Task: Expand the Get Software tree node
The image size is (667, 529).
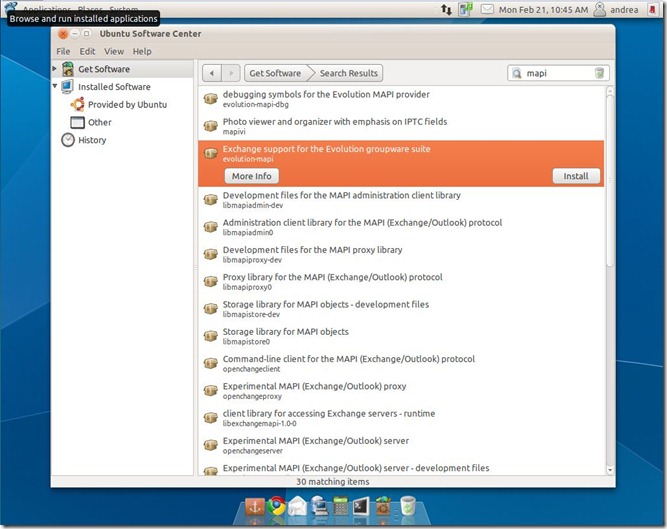Action: coord(55,69)
